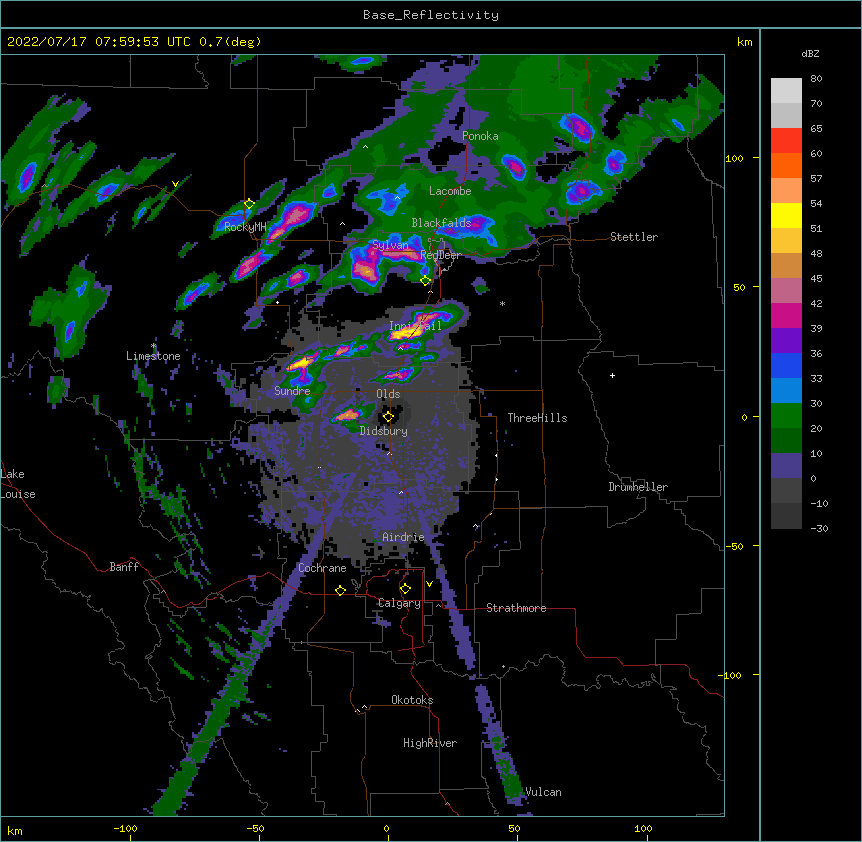862x842 pixels.
Task: Click the Didsbury town label
Action: coord(384,431)
